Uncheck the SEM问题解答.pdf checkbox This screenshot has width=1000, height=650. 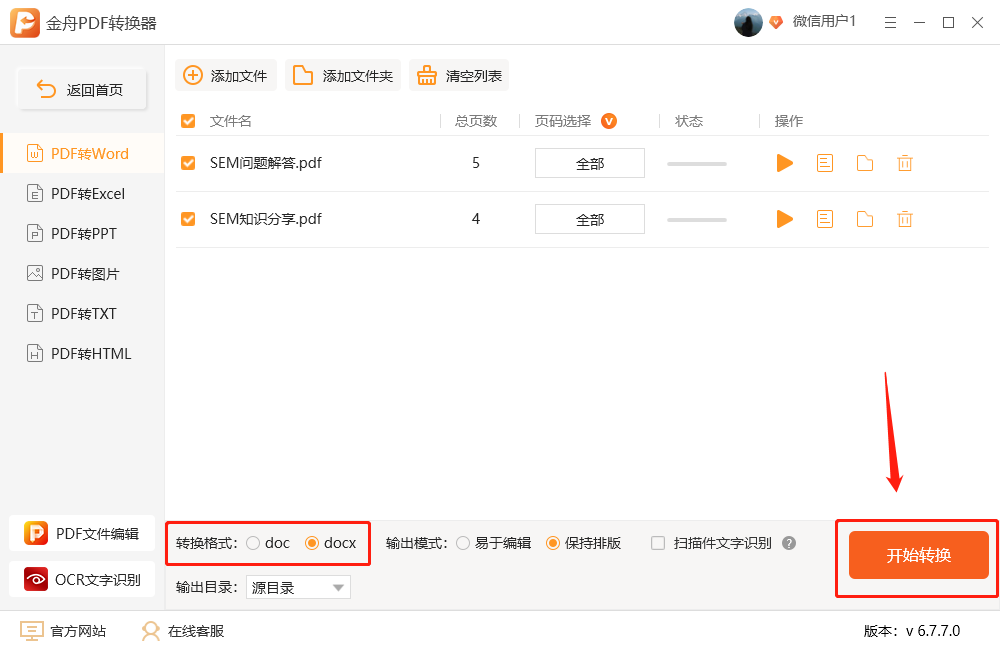coord(188,163)
